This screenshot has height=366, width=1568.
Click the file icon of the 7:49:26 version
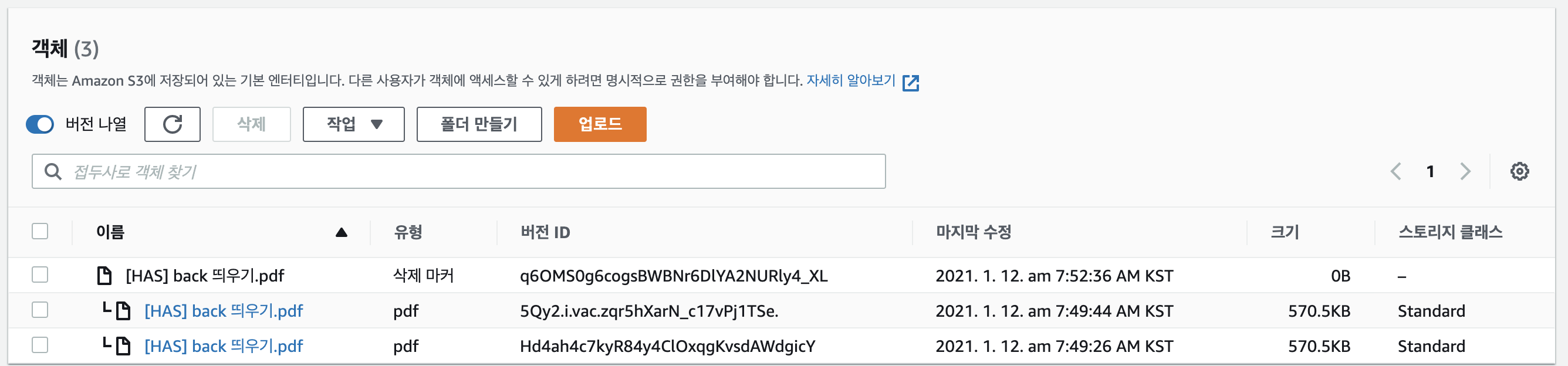pyautogui.click(x=124, y=347)
